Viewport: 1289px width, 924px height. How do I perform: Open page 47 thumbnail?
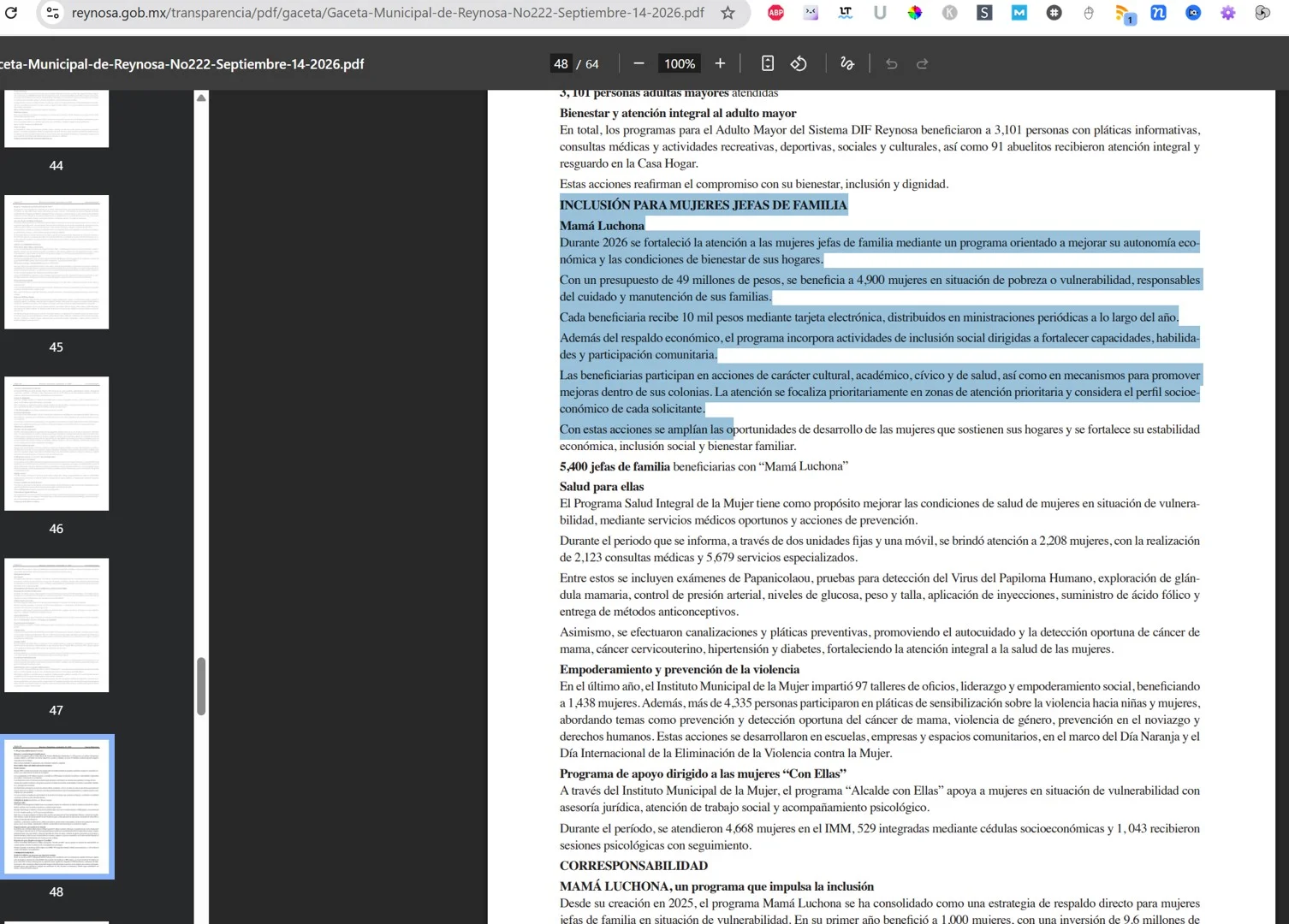(56, 625)
